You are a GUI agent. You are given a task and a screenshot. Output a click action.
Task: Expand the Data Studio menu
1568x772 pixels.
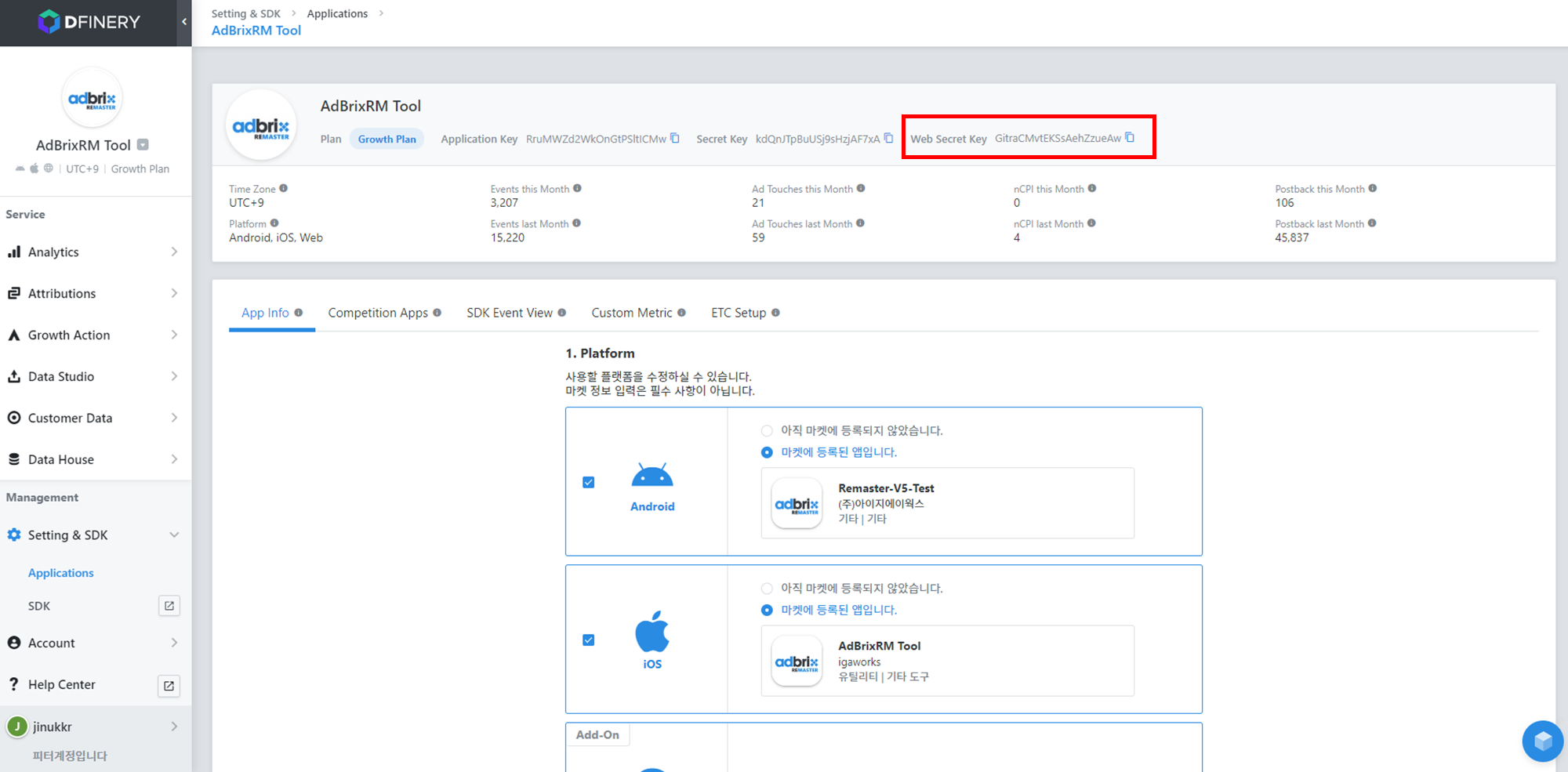coord(96,376)
